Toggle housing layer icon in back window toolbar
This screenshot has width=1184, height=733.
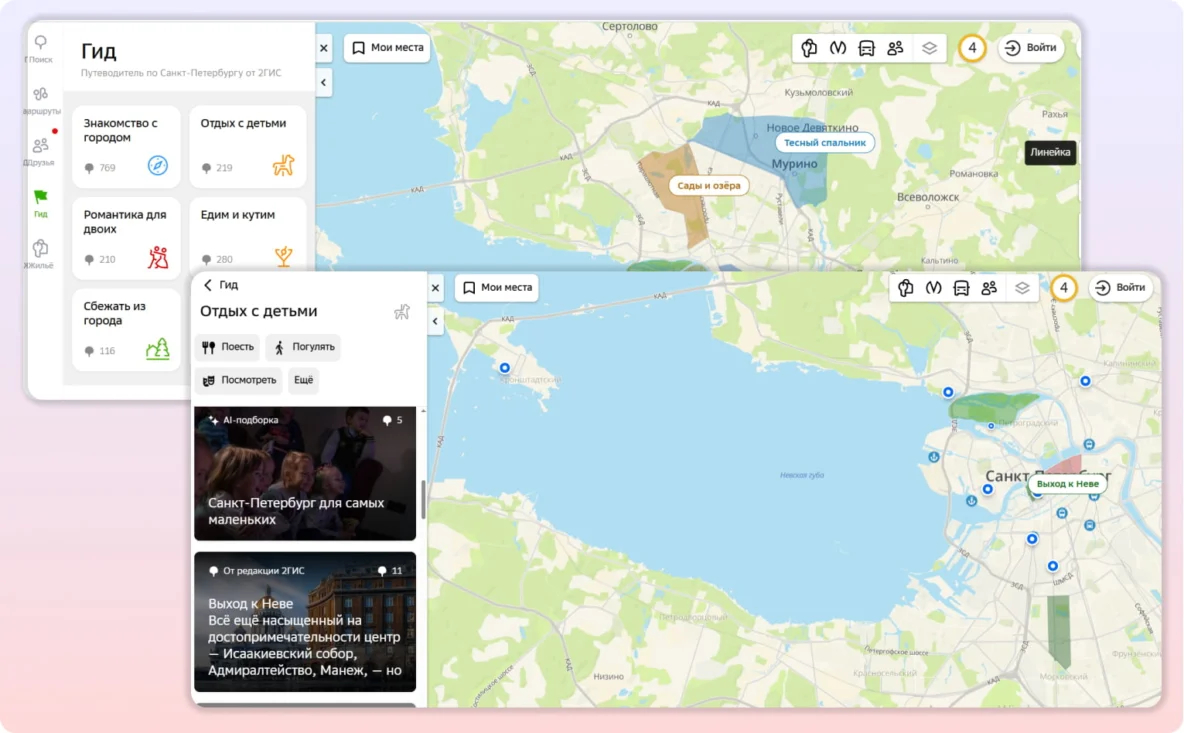tap(809, 48)
